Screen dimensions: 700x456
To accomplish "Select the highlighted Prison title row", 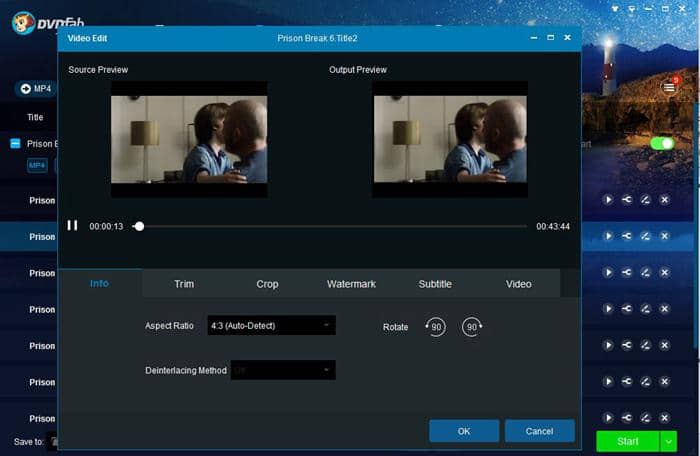I will [29, 236].
